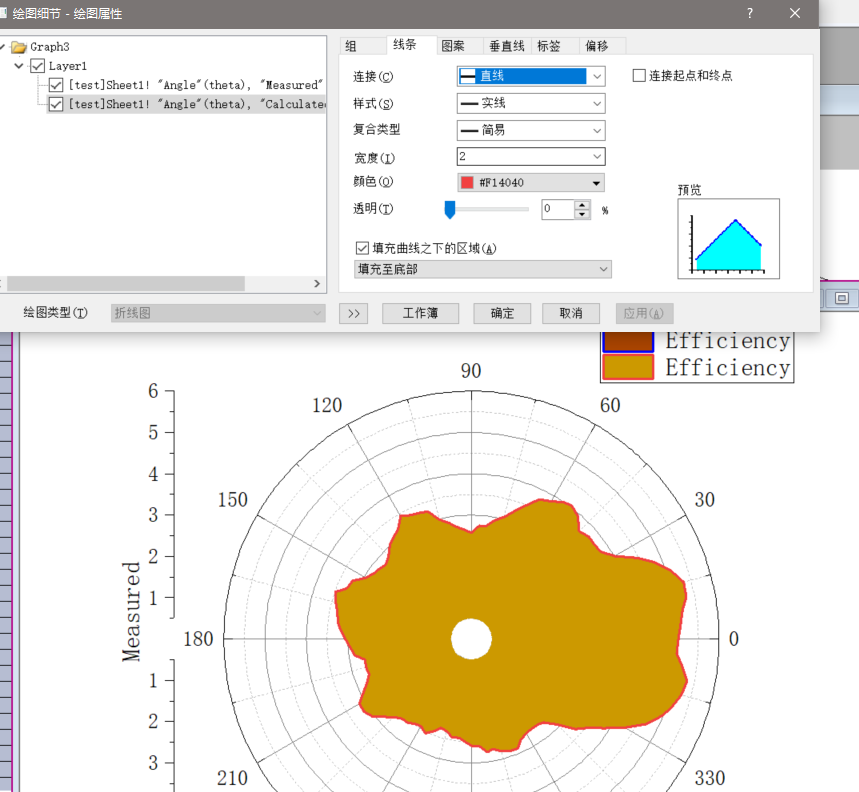Toggle the Measured plot checkbox
This screenshot has height=792, width=859.
pyautogui.click(x=56, y=85)
